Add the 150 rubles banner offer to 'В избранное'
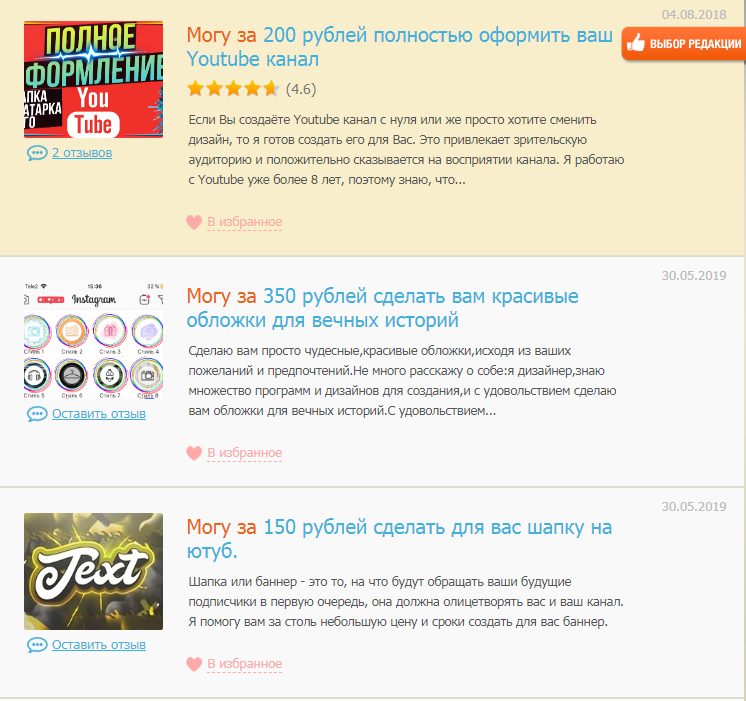Screen dimensions: 746x701 (245, 663)
